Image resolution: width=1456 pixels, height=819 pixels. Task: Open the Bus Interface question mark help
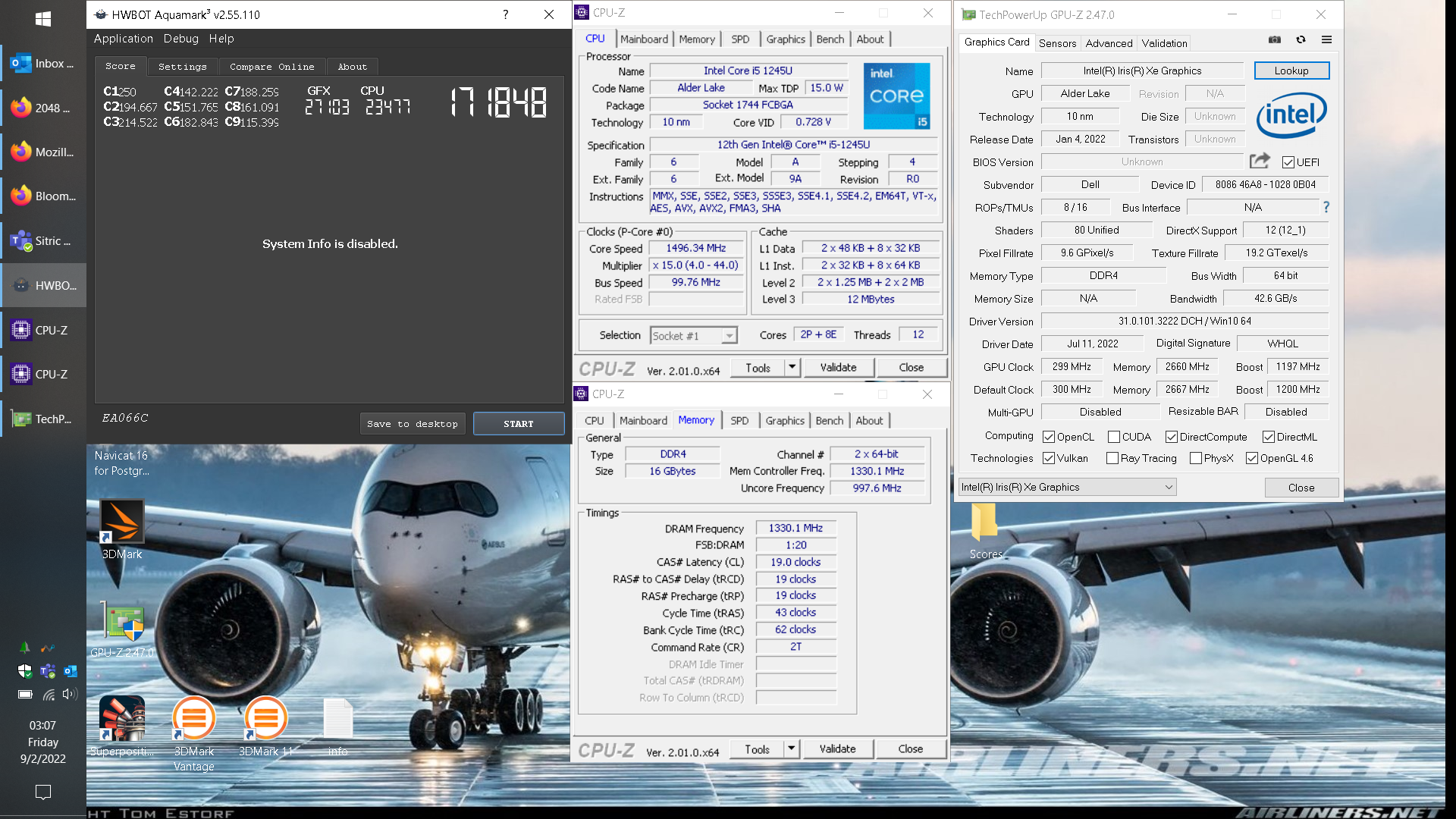click(1326, 207)
